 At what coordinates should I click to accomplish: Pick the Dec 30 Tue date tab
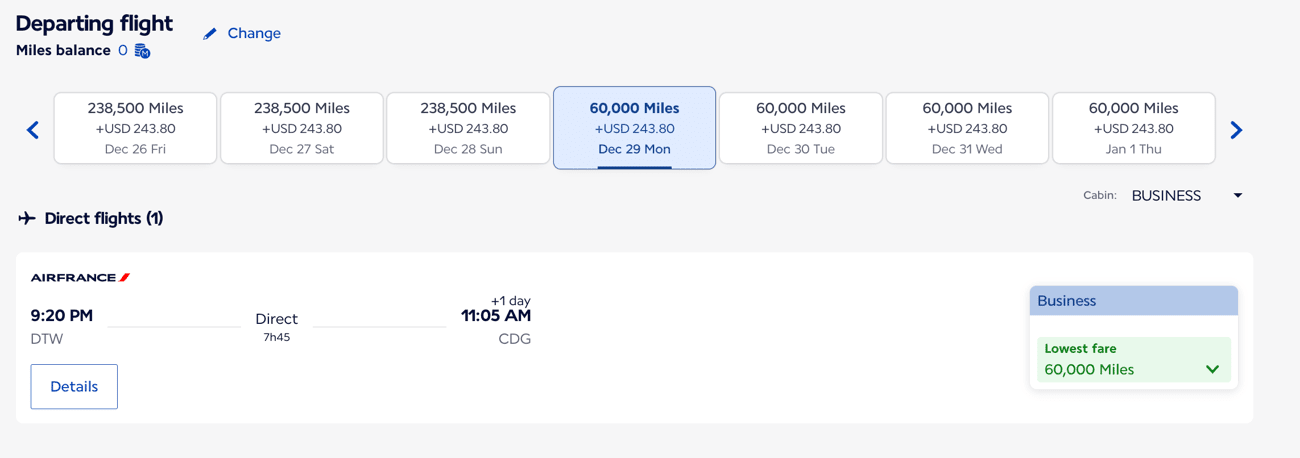[x=801, y=128]
